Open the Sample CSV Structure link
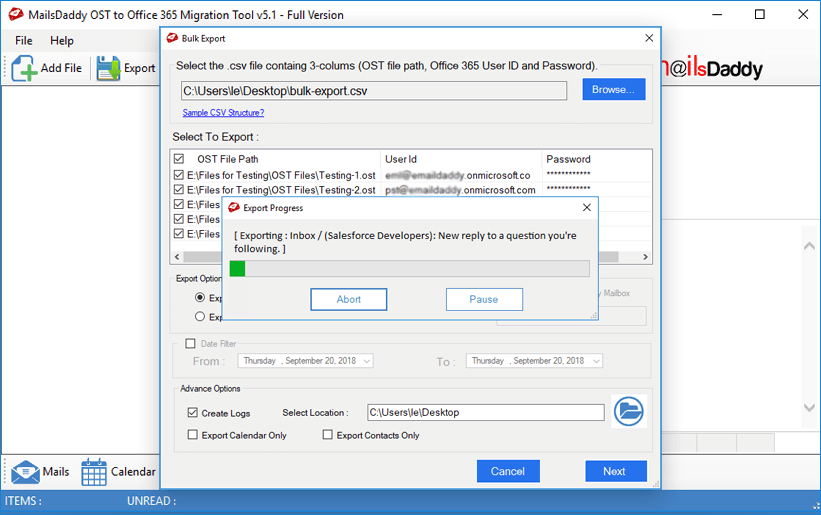The width and height of the screenshot is (821, 515). (223, 113)
